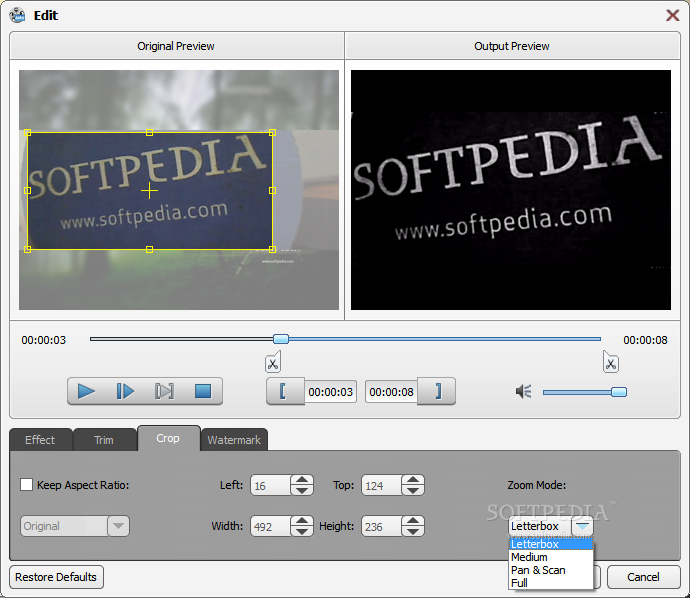Click the play-next-frame step button

[125, 391]
